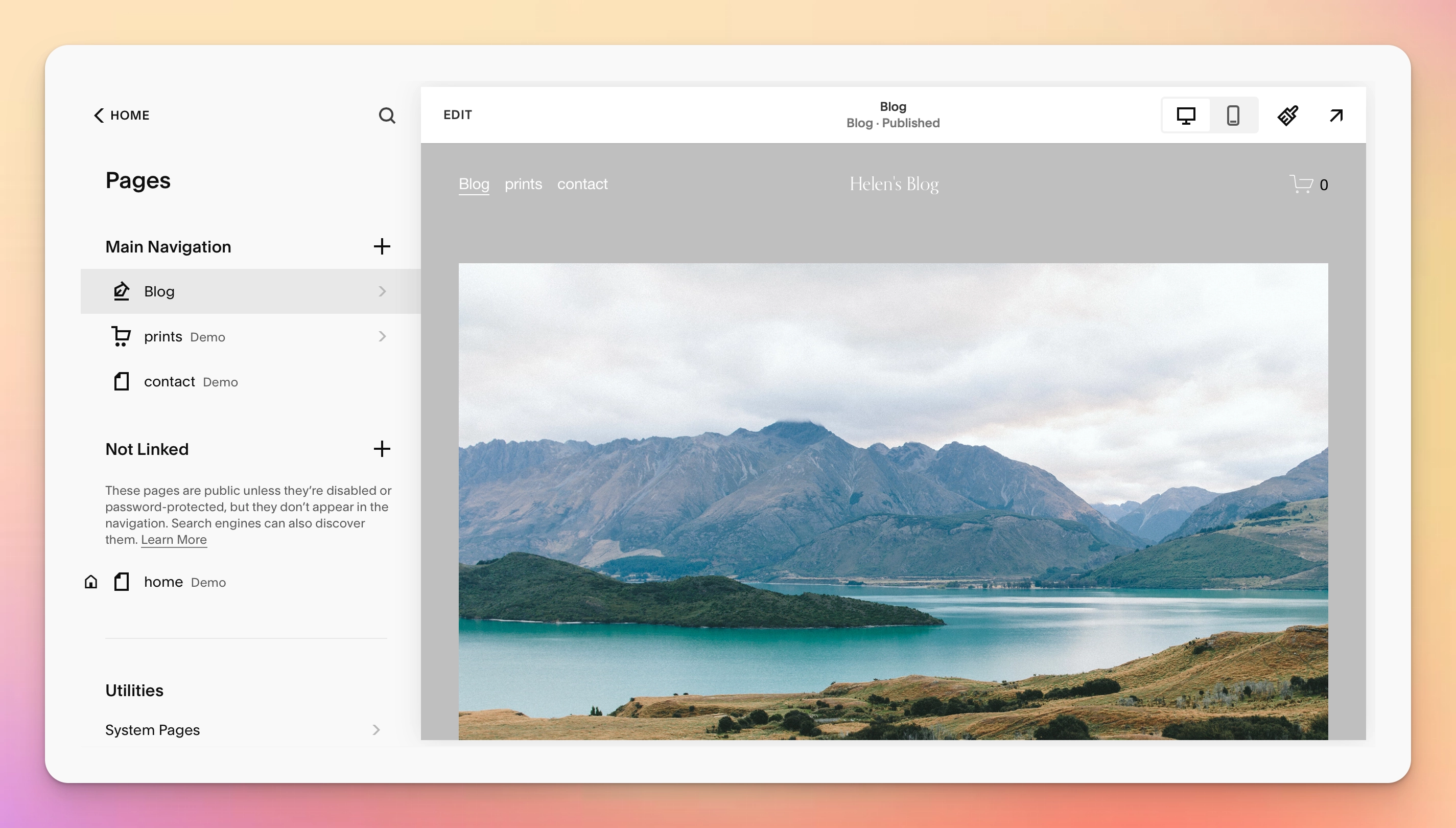Add a page to Main Navigation

(382, 246)
